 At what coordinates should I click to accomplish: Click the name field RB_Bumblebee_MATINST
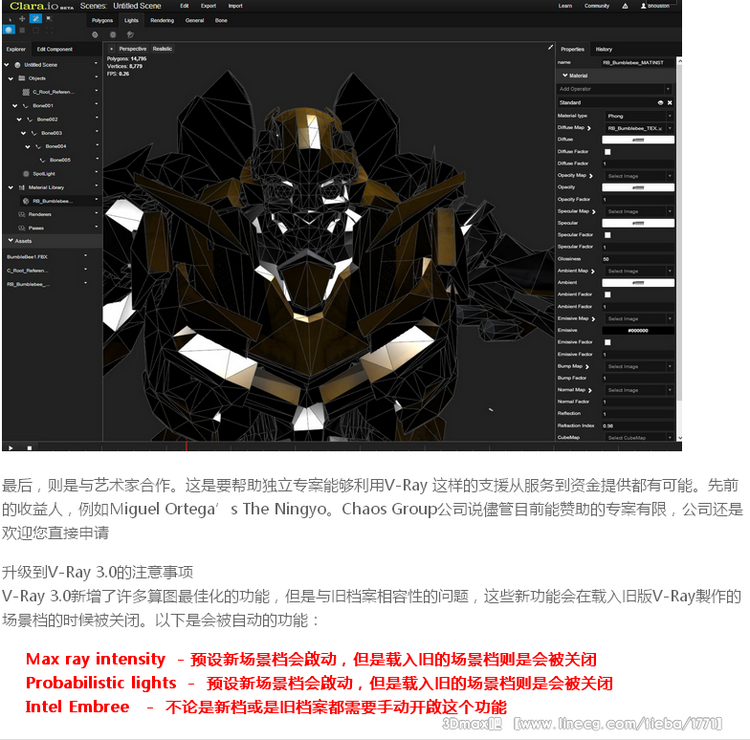click(638, 63)
